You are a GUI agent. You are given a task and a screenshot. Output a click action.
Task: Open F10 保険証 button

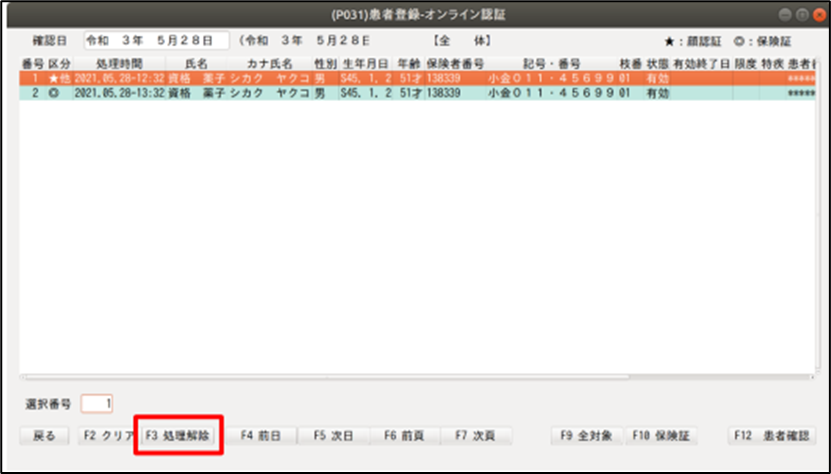point(662,436)
